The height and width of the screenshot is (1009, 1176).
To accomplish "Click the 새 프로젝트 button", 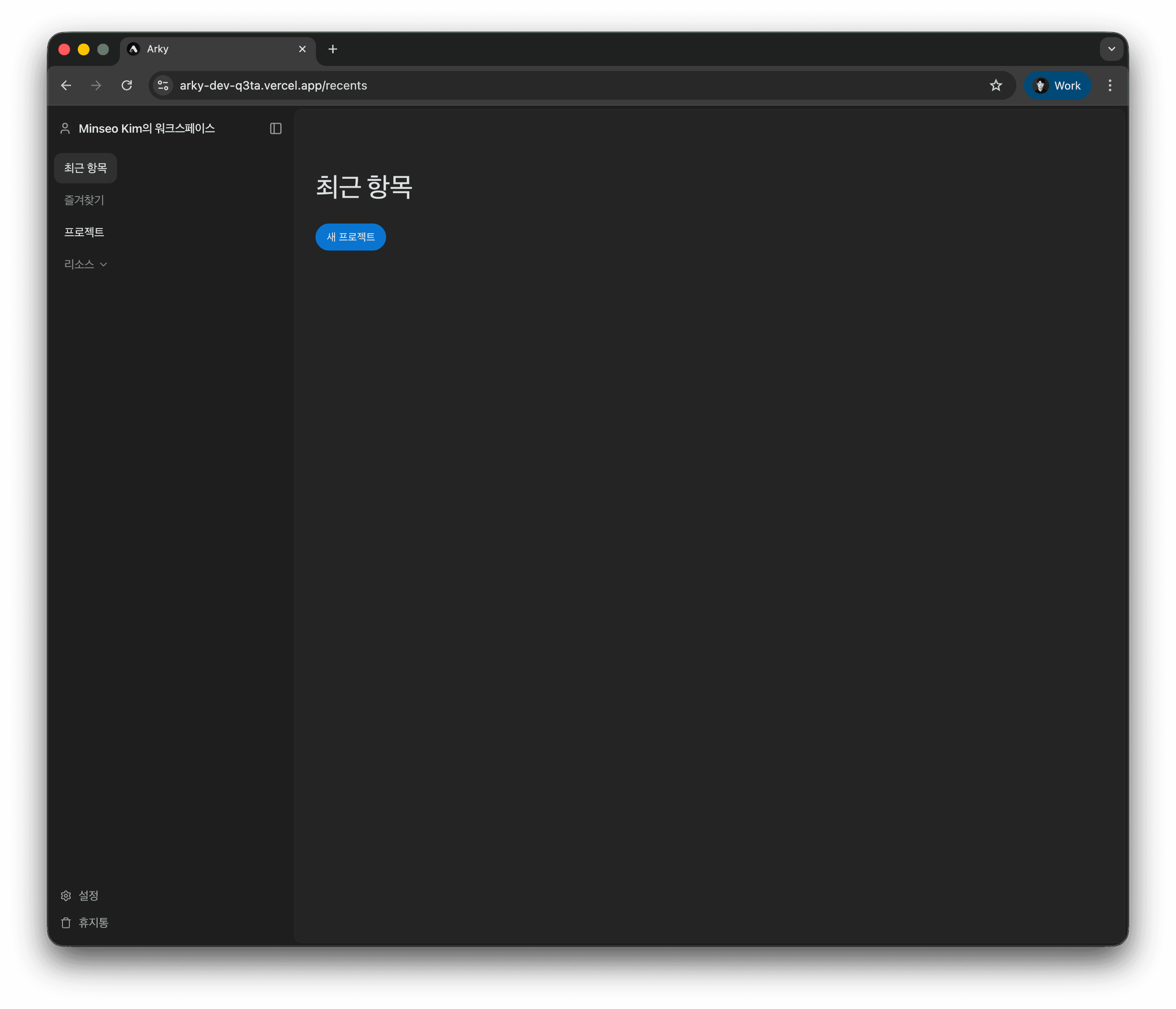I will click(350, 237).
